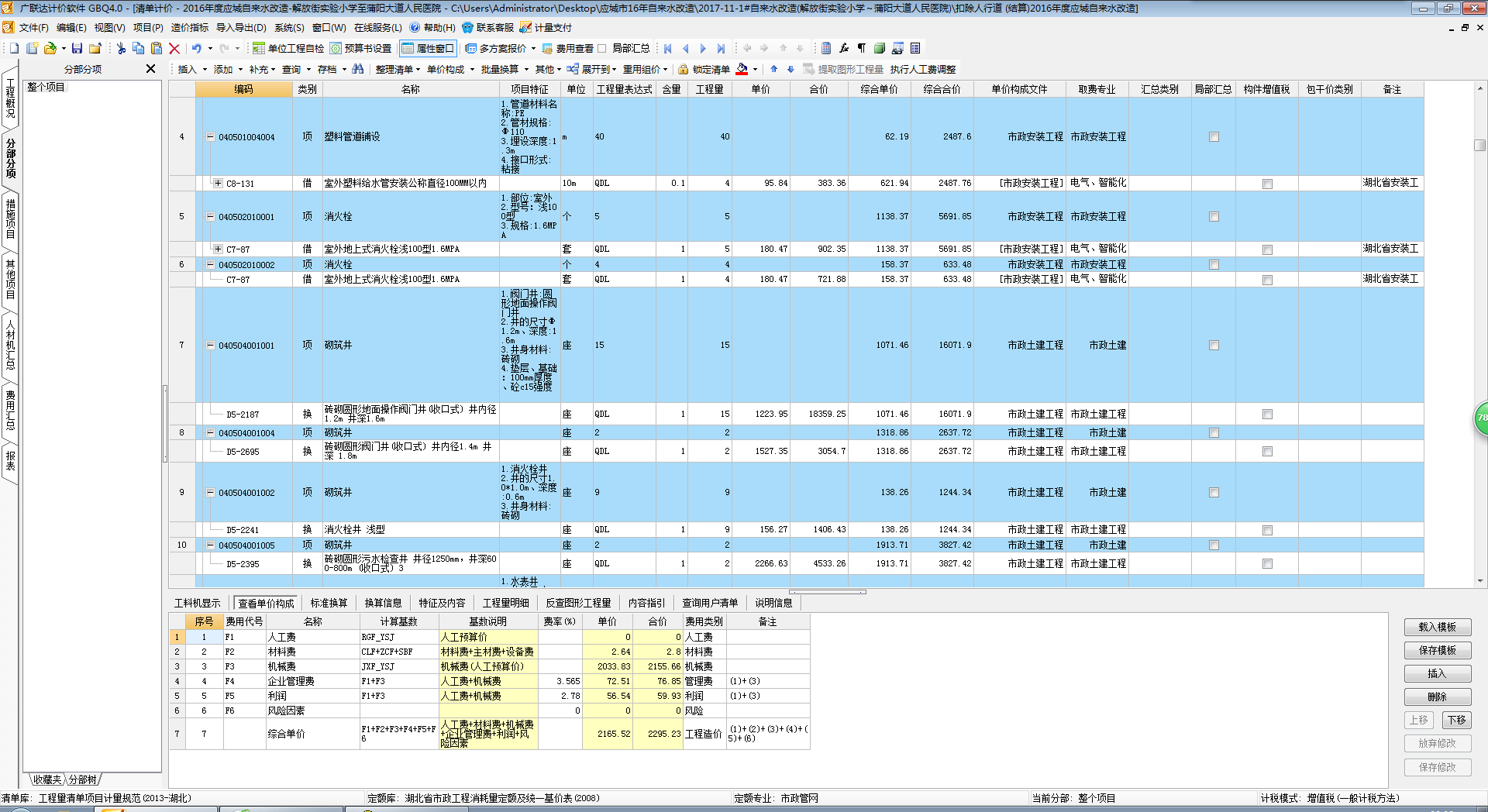Click the red X delete icon
Image resolution: width=1488 pixels, height=812 pixels.
(174, 48)
